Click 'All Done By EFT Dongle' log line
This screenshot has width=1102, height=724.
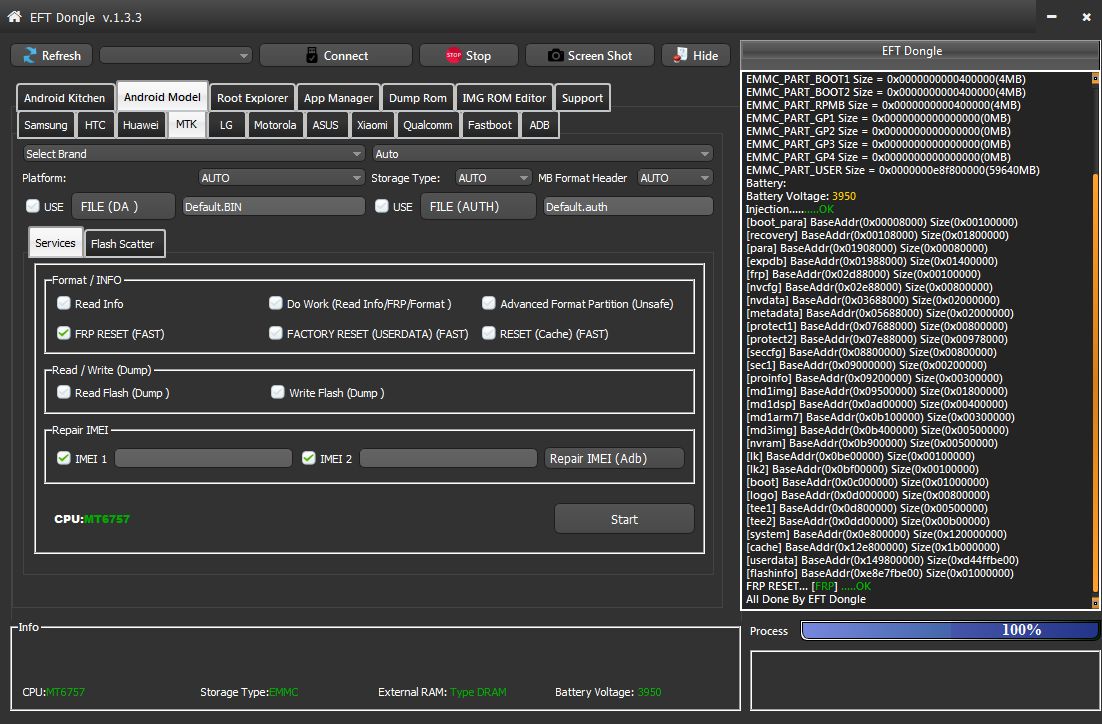(x=805, y=599)
